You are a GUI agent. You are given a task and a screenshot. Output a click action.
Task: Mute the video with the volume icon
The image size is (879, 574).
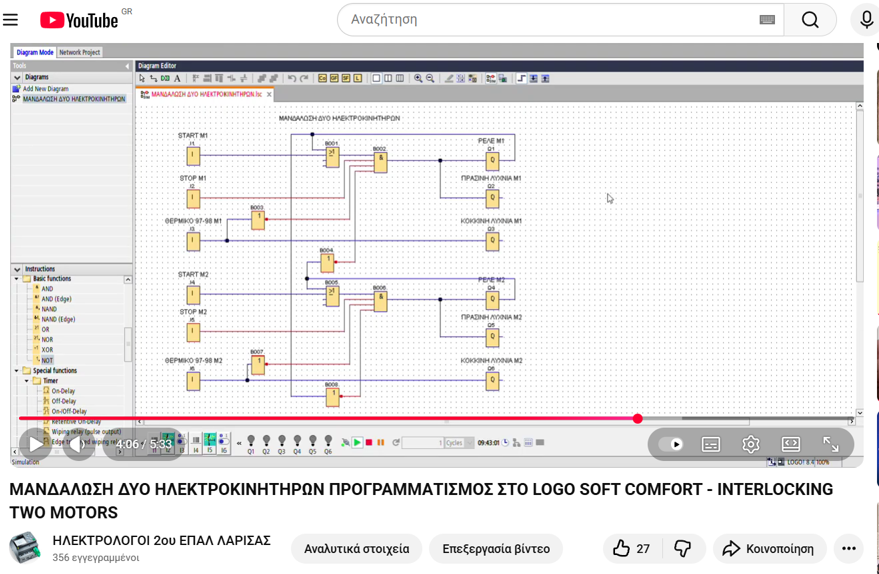(x=78, y=444)
